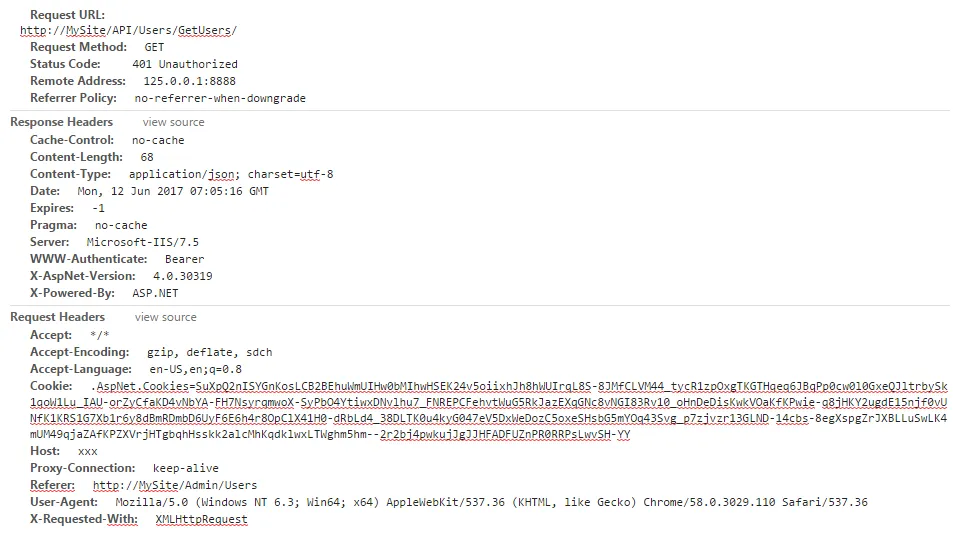Image resolution: width=953 pixels, height=552 pixels.
Task: Click the Referrer Policy value
Action: coord(220,98)
